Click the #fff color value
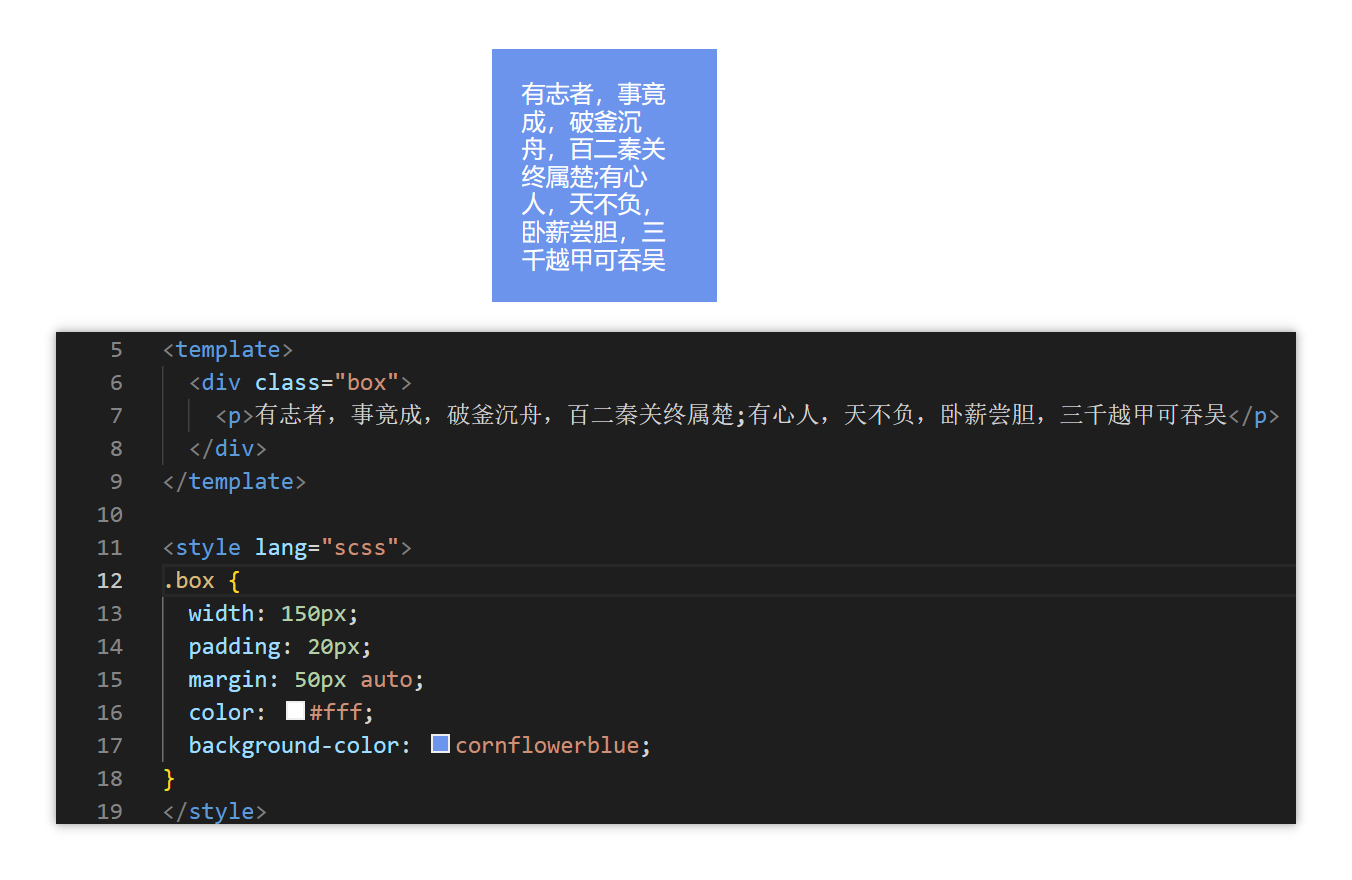This screenshot has height=880, width=1352. pos(335,713)
